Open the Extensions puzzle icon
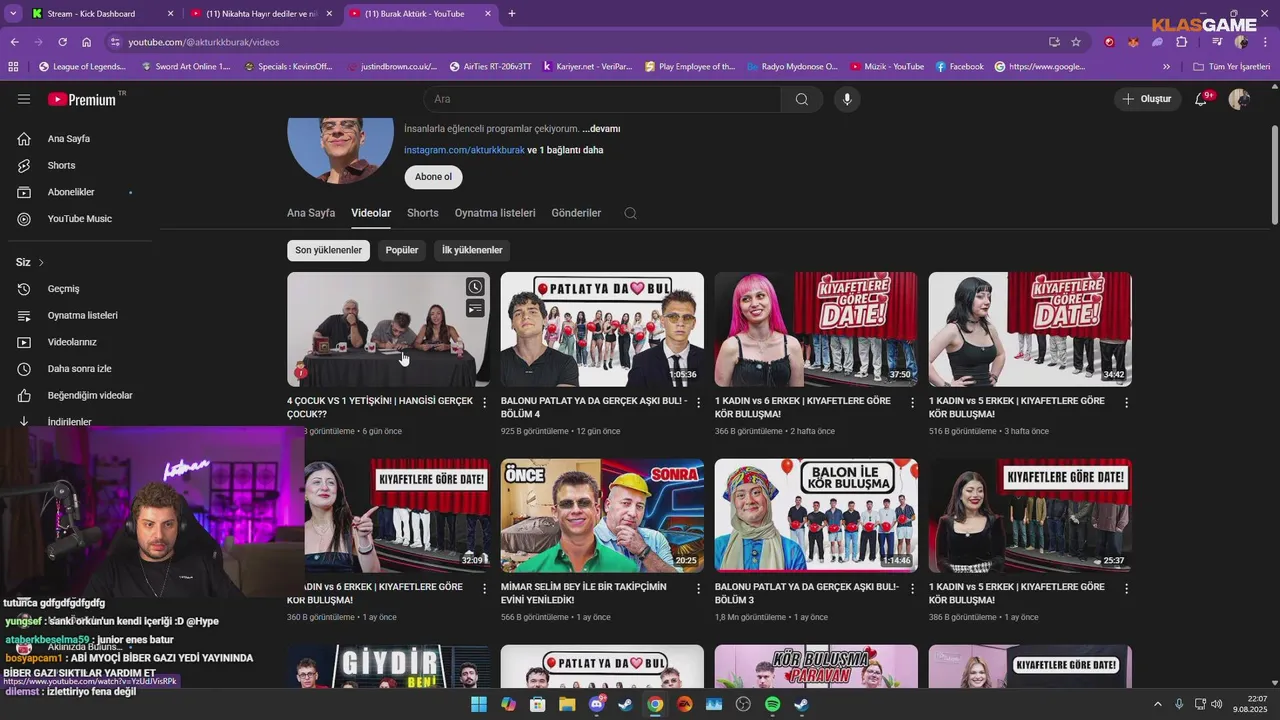The image size is (1280, 720). (1182, 42)
